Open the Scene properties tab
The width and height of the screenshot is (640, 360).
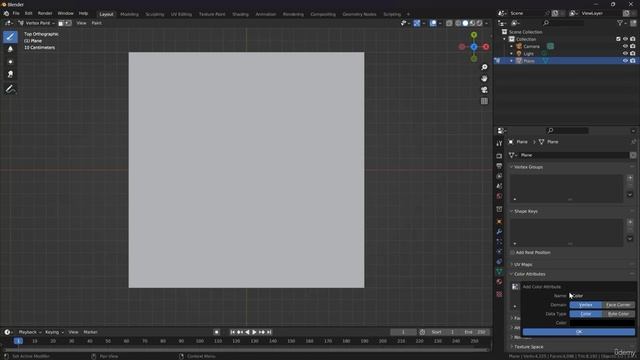click(499, 186)
